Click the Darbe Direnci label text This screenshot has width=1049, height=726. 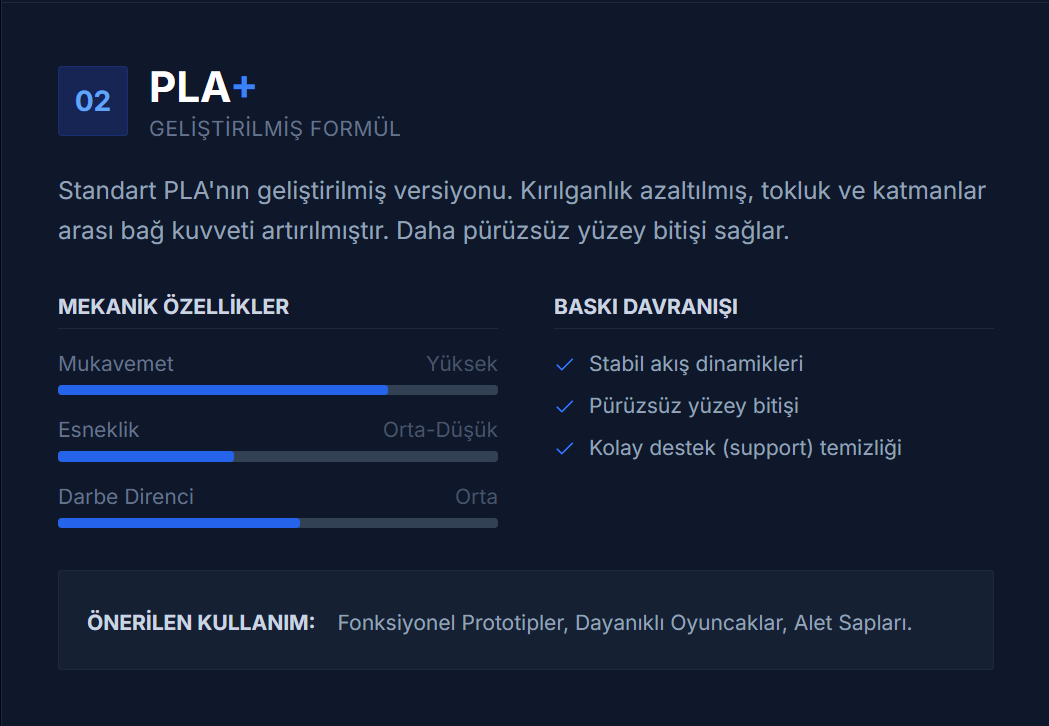click(126, 497)
